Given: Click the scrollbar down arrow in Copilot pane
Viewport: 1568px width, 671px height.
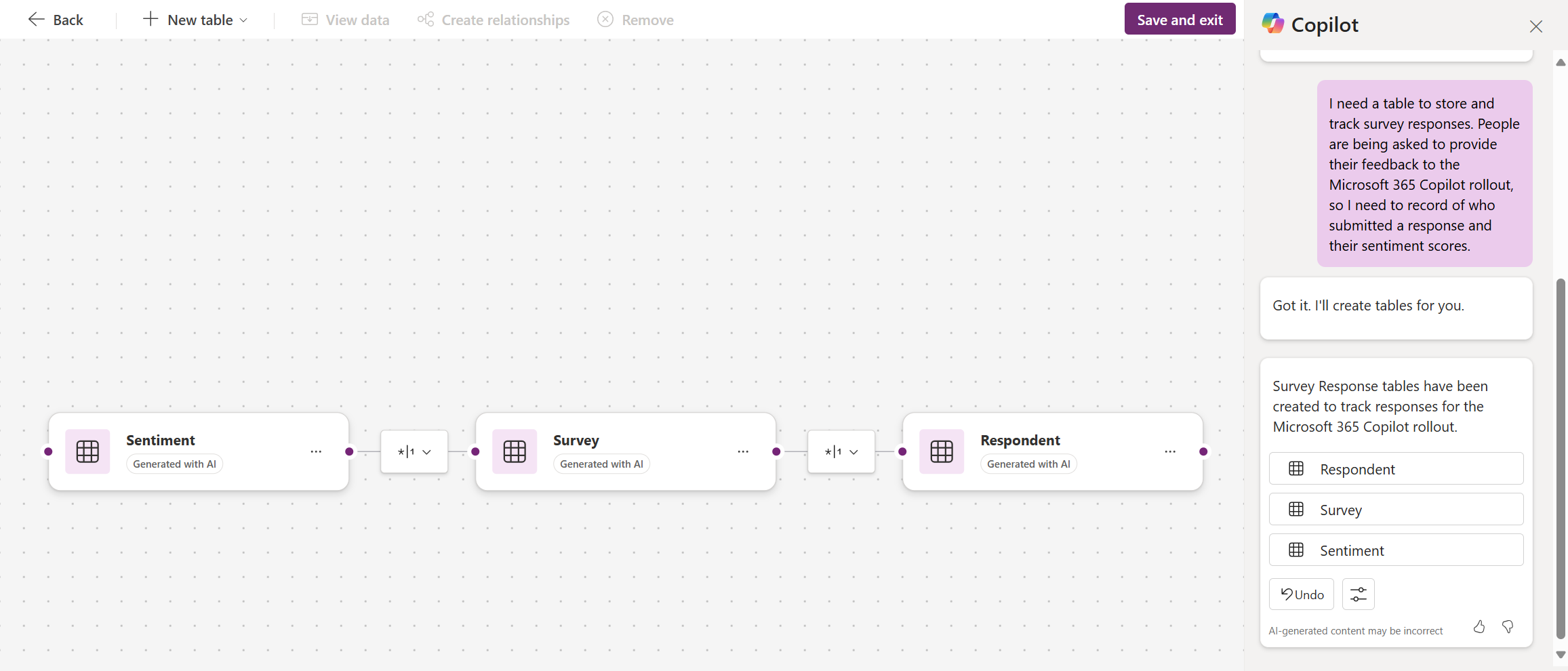Looking at the screenshot, I should [x=1561, y=655].
